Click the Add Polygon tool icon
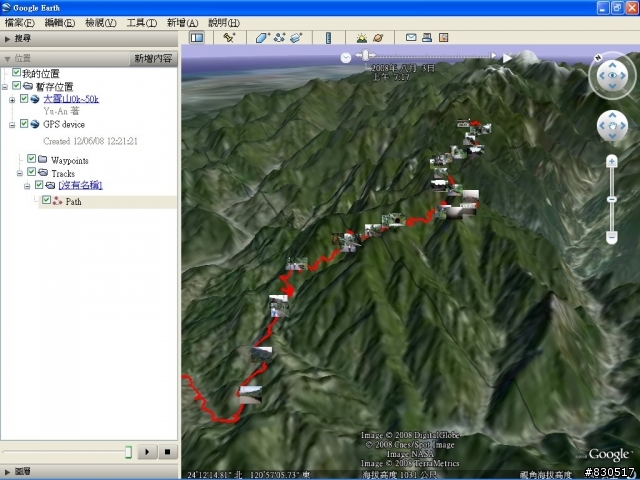Viewport: 640px width, 480px height. pos(262,38)
